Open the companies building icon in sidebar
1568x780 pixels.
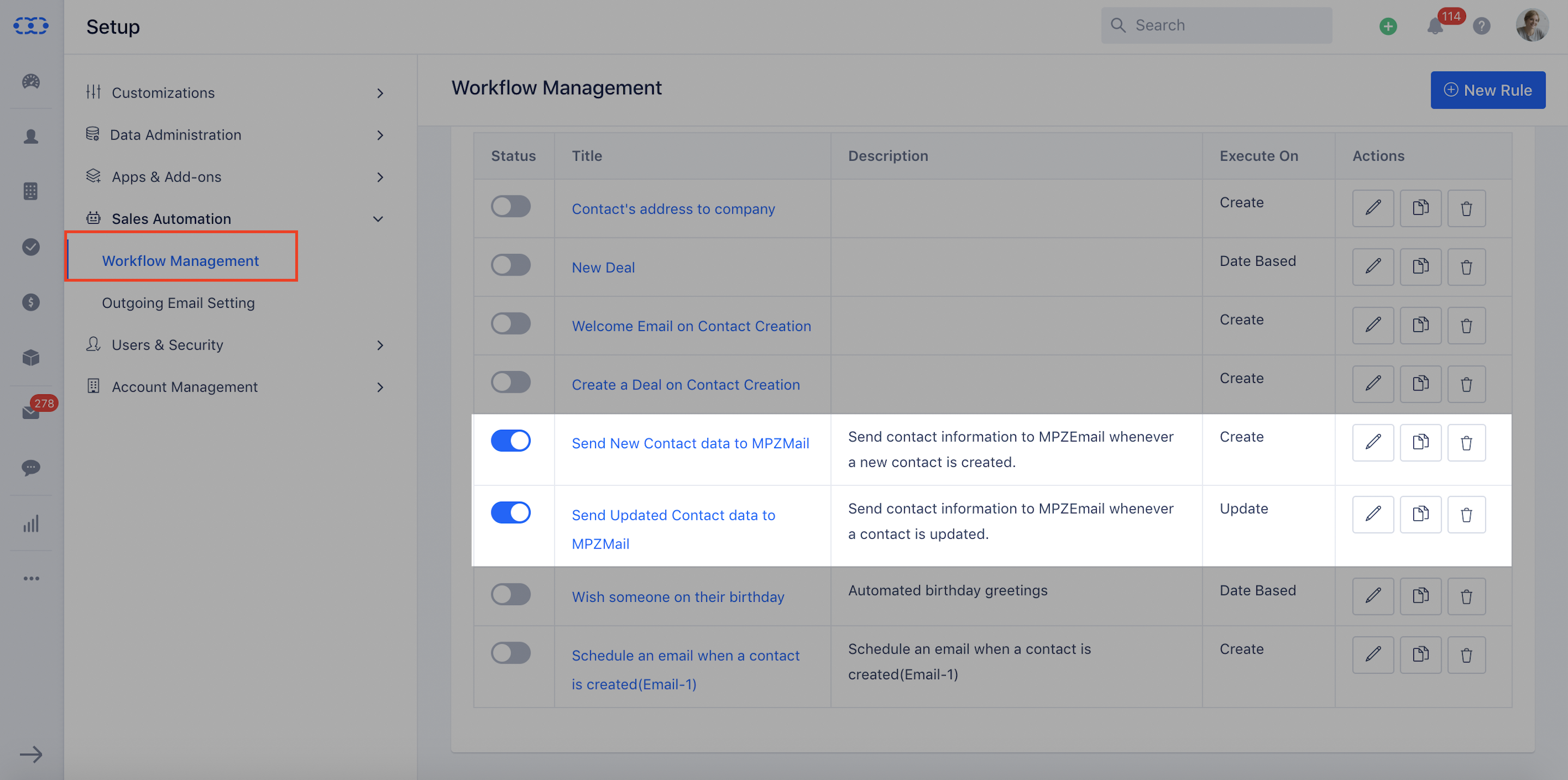click(x=31, y=191)
